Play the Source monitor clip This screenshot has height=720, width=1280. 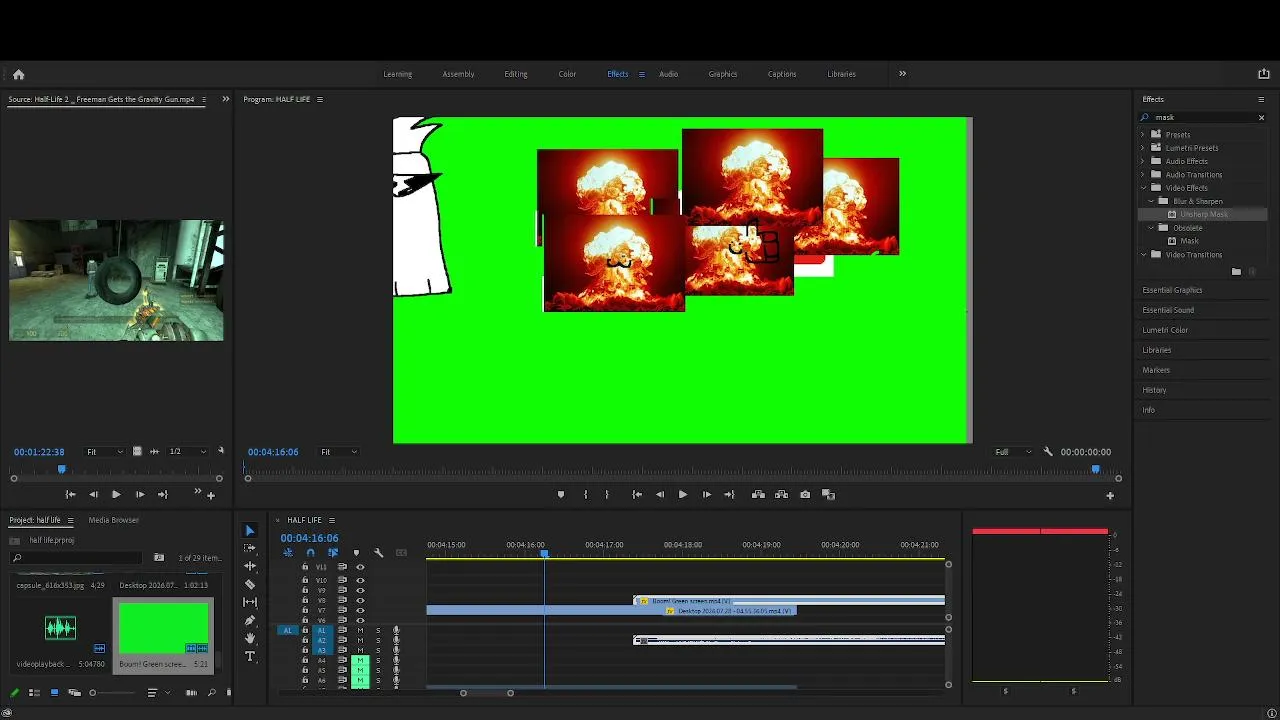click(x=116, y=494)
